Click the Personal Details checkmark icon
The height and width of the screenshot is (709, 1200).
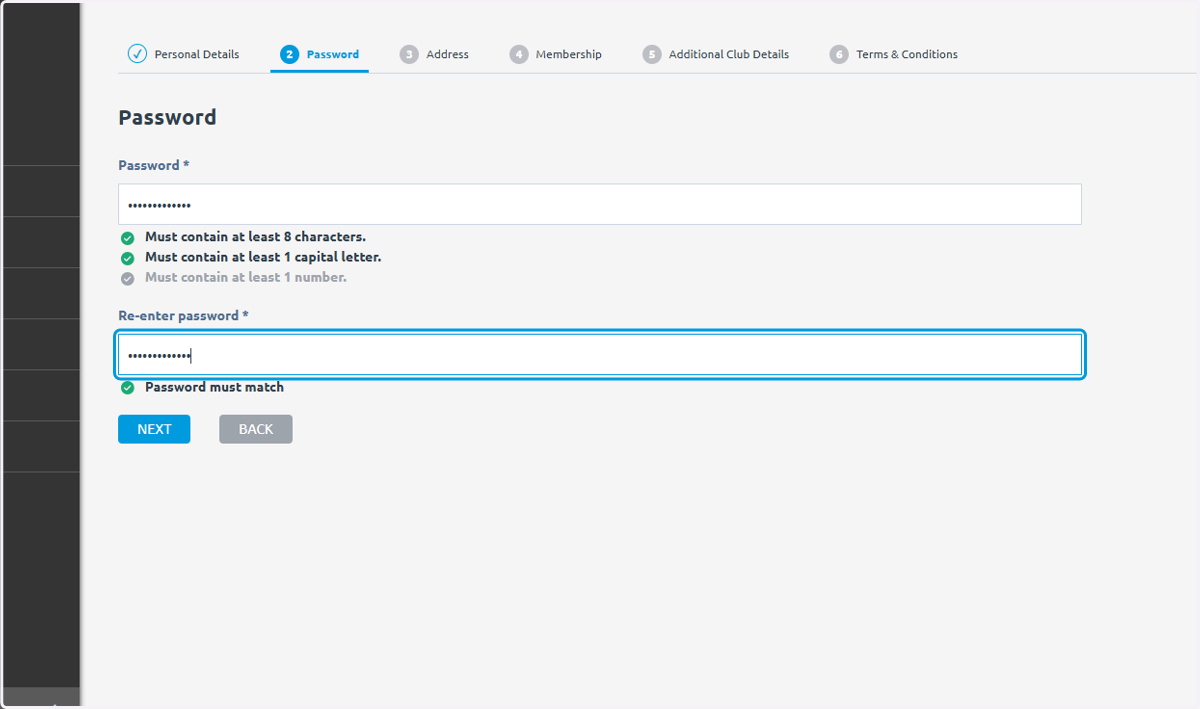click(x=137, y=54)
